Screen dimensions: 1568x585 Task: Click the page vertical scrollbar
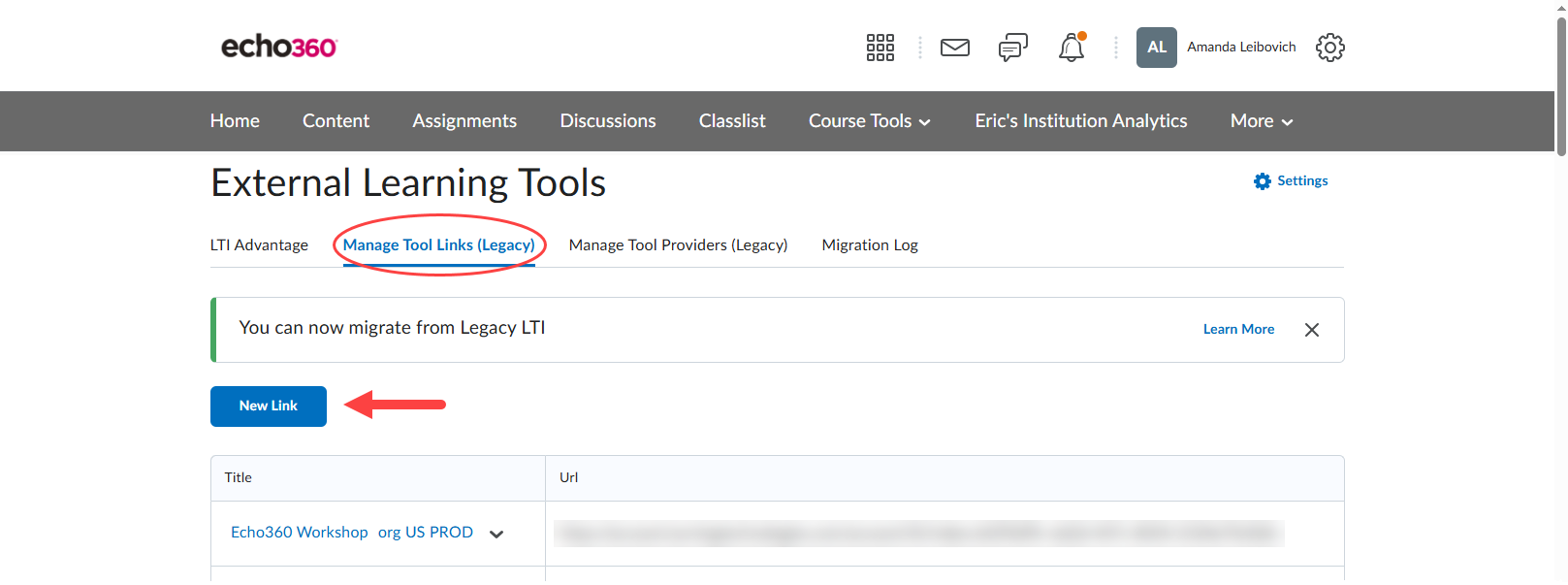(x=1561, y=85)
